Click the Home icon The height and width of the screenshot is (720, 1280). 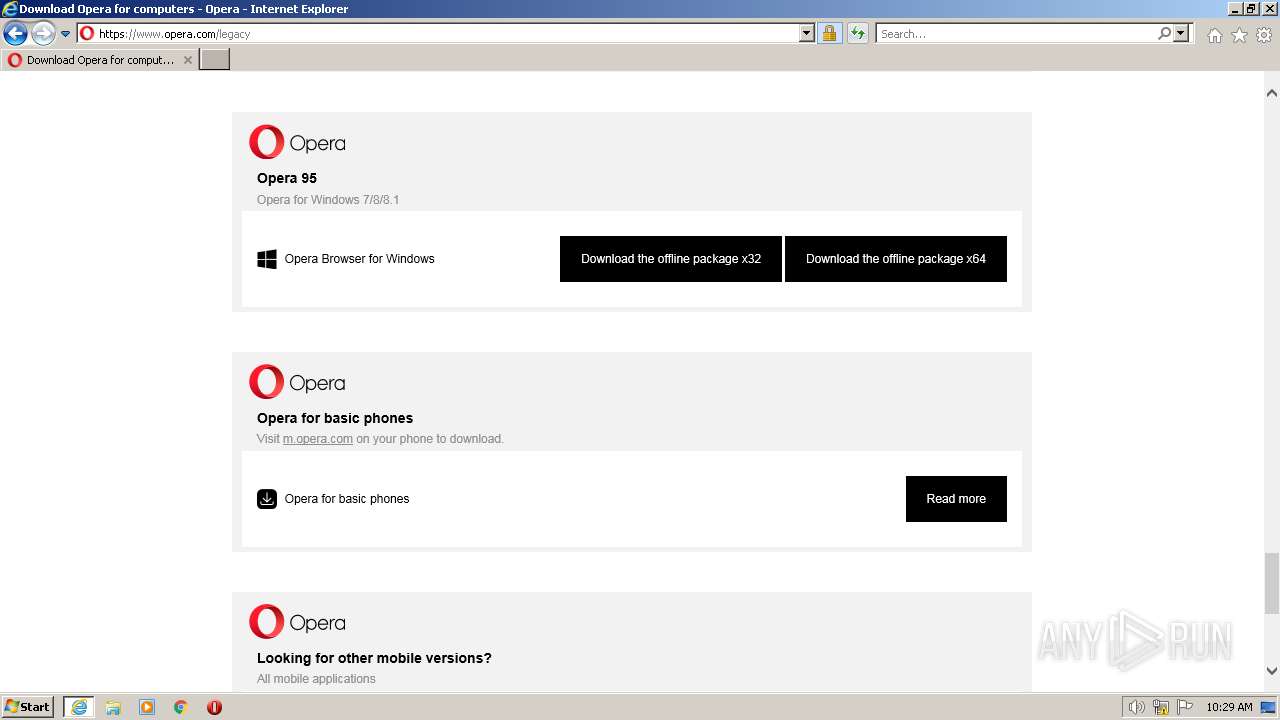[1214, 35]
